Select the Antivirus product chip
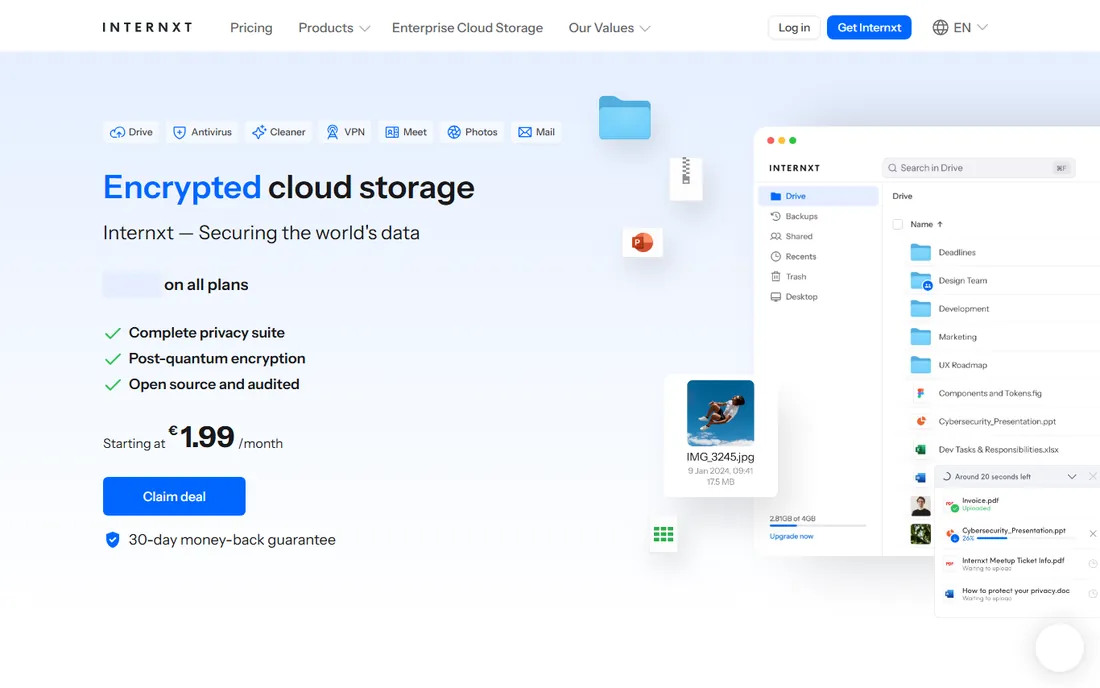The width and height of the screenshot is (1100, 688). [202, 132]
